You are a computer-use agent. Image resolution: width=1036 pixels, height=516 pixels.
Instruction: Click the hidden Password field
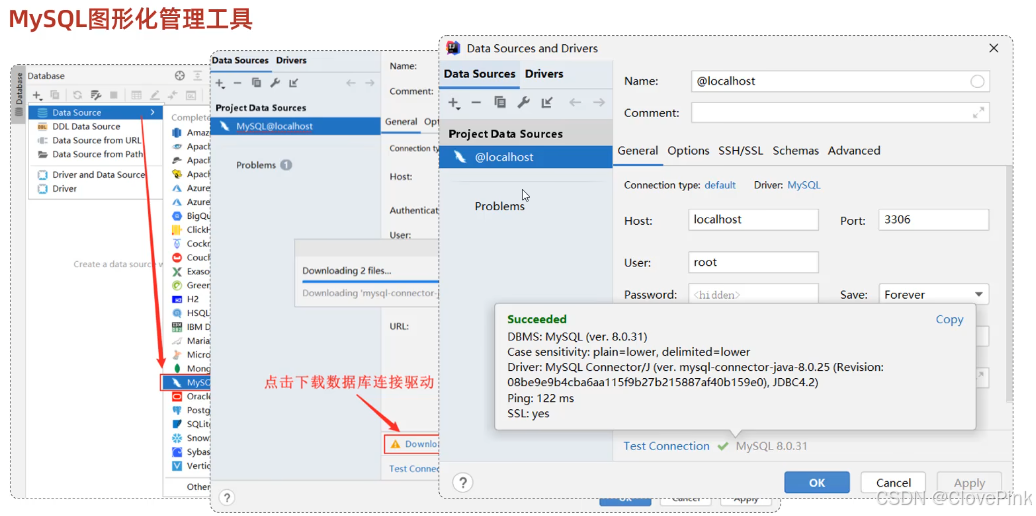tap(753, 295)
